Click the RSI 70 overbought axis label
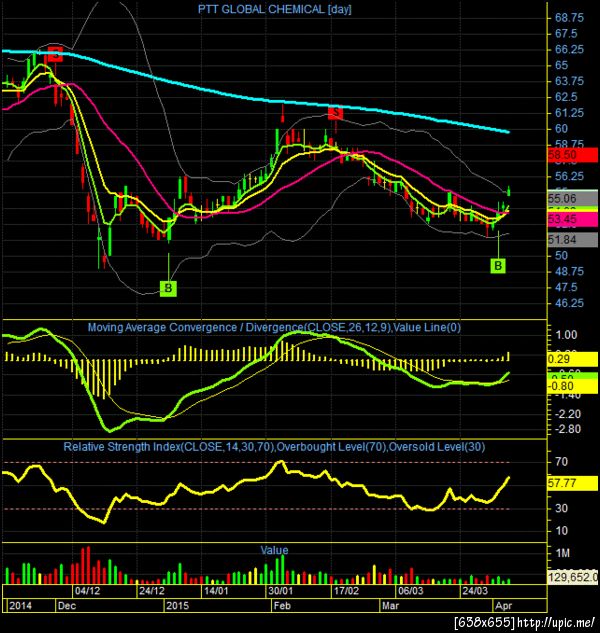 [x=561, y=461]
